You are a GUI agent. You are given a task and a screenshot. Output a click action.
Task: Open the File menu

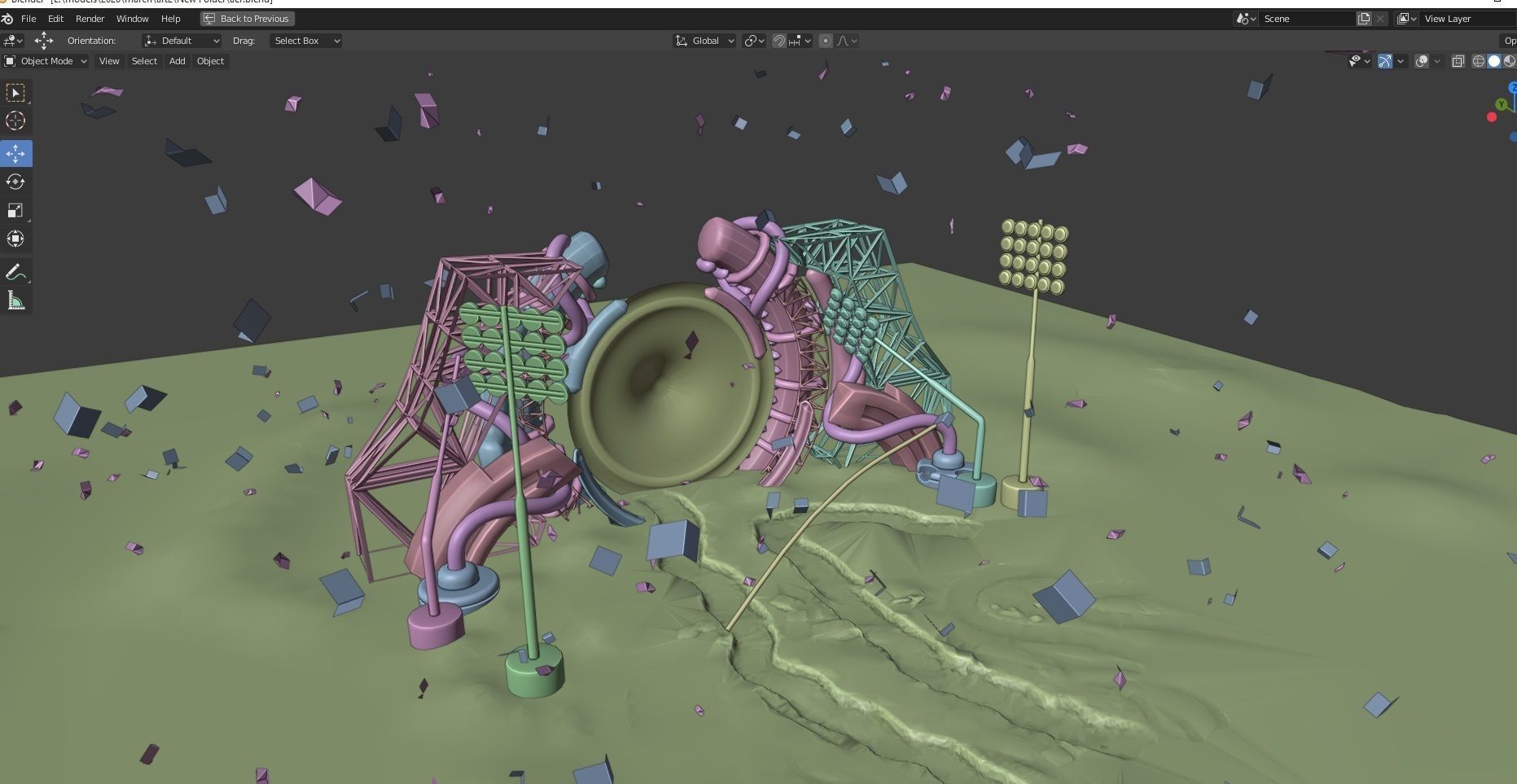pos(28,19)
